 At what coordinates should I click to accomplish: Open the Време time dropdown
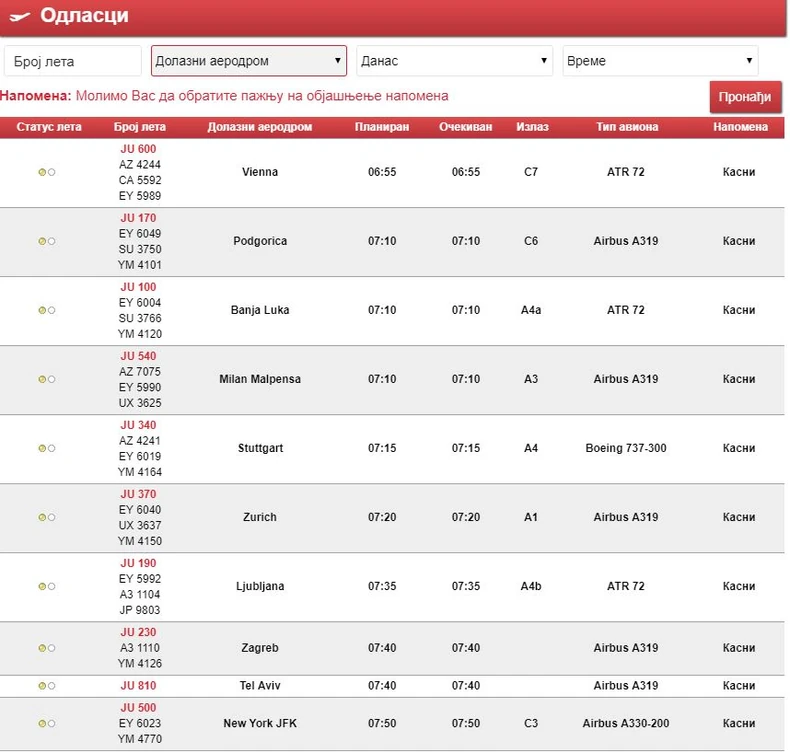tap(660, 61)
